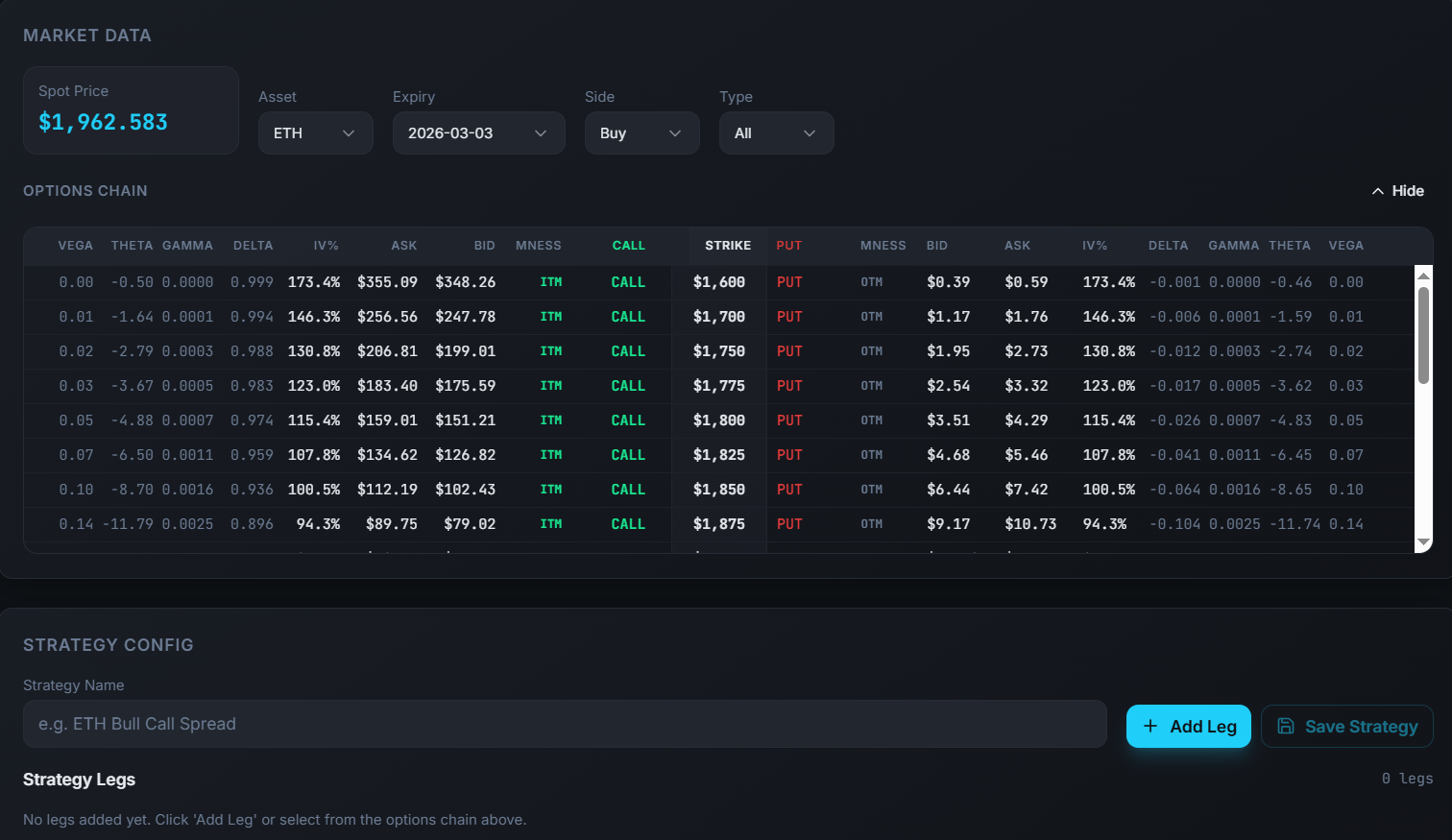Click the options chain vertical scrollbar thumb

click(1423, 335)
